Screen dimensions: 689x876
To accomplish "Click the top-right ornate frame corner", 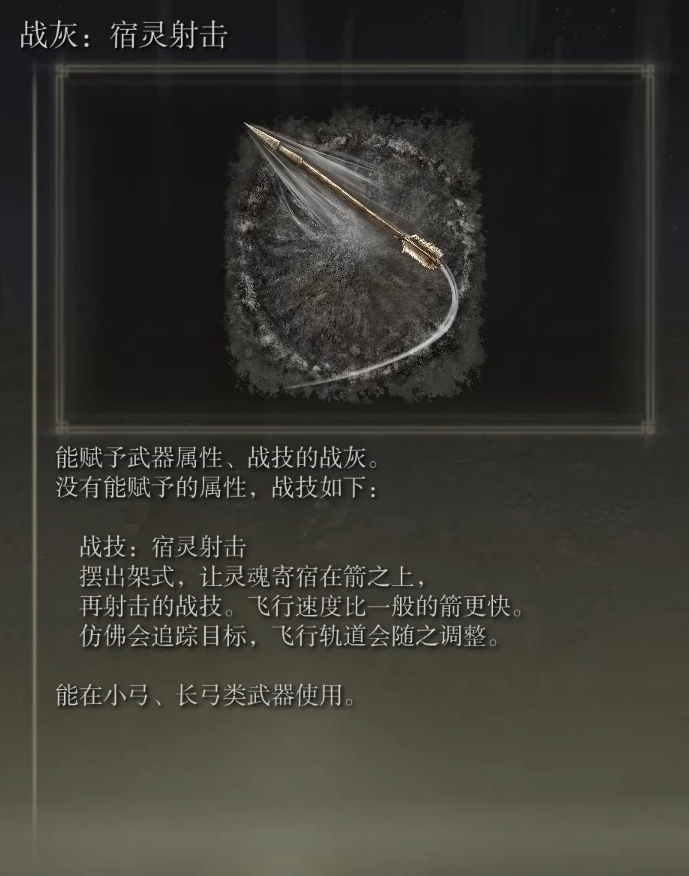I will 648,72.
